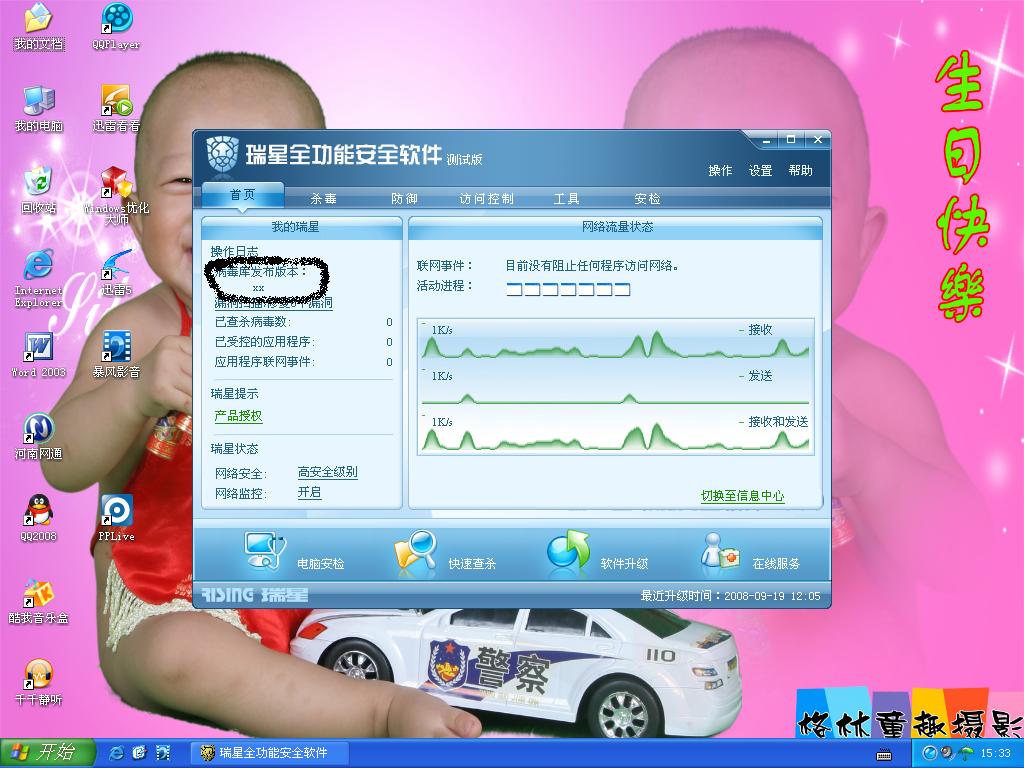Click the 快速查杀 label

[x=472, y=563]
